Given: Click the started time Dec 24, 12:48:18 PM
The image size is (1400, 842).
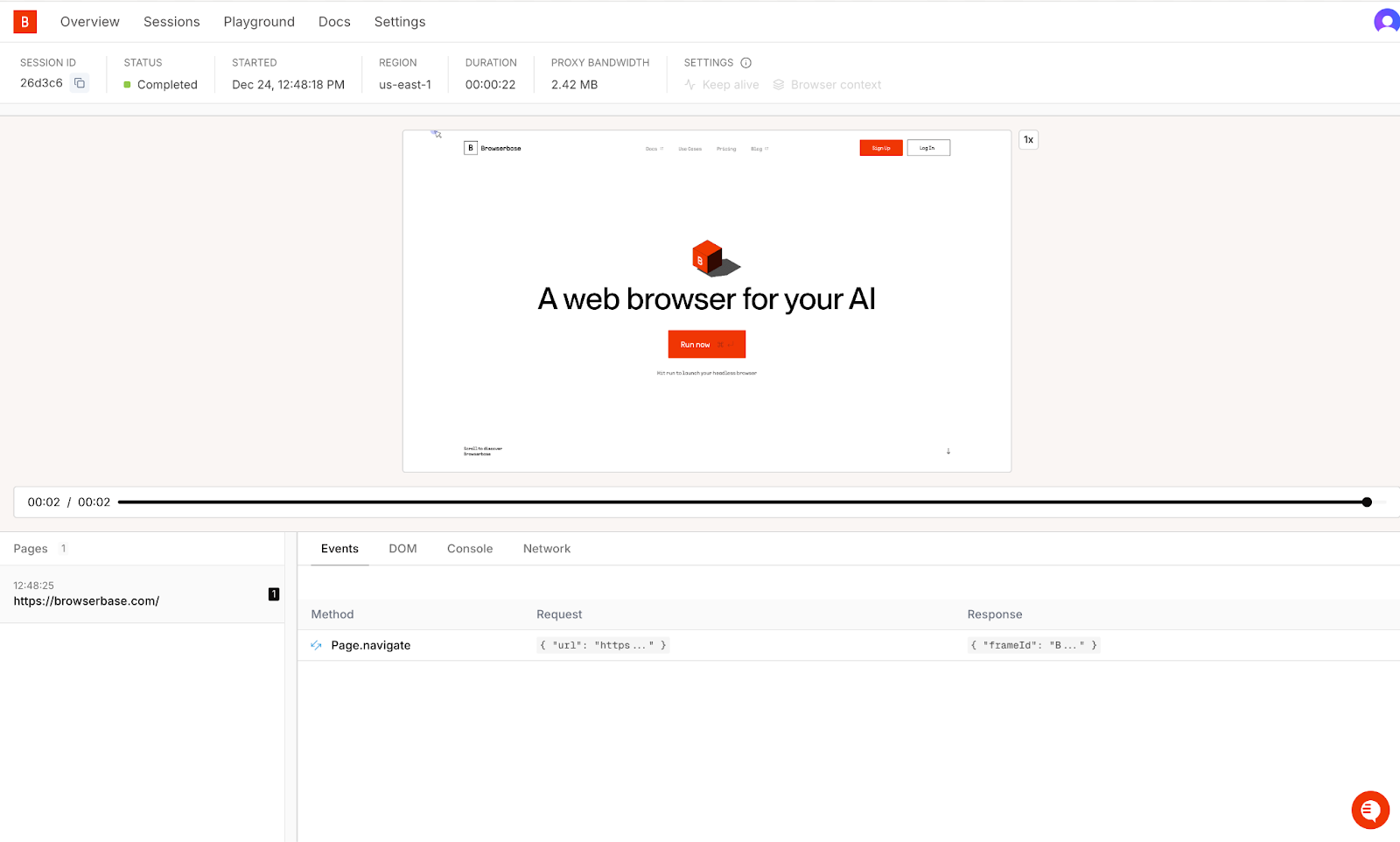Looking at the screenshot, I should 289,85.
